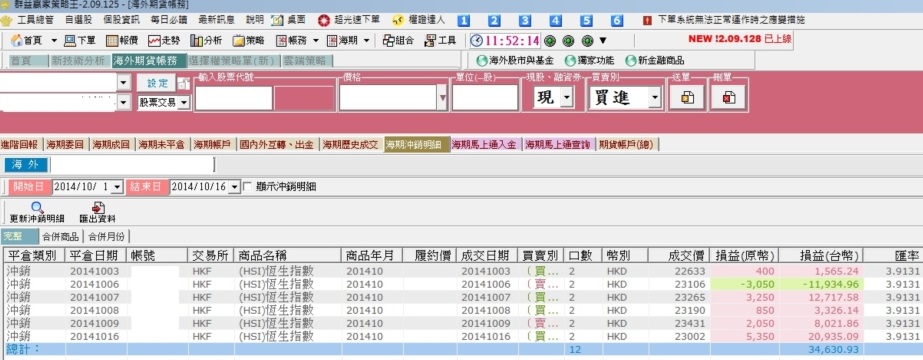The image size is (923, 360).
Task: Sort by the 損益(台幣) column header
Action: click(821, 256)
